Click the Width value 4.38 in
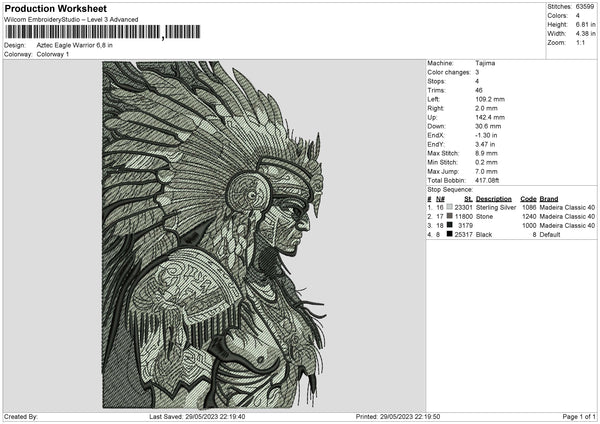 point(585,34)
